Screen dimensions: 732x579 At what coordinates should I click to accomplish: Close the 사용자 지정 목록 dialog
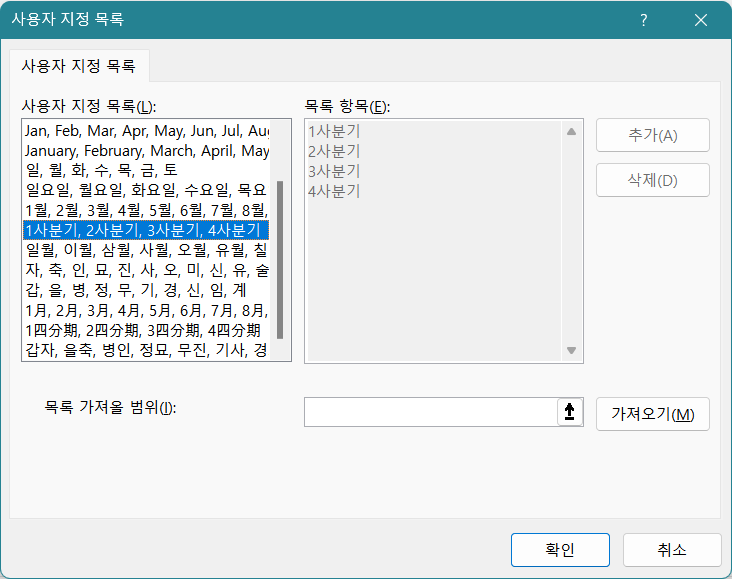(701, 20)
